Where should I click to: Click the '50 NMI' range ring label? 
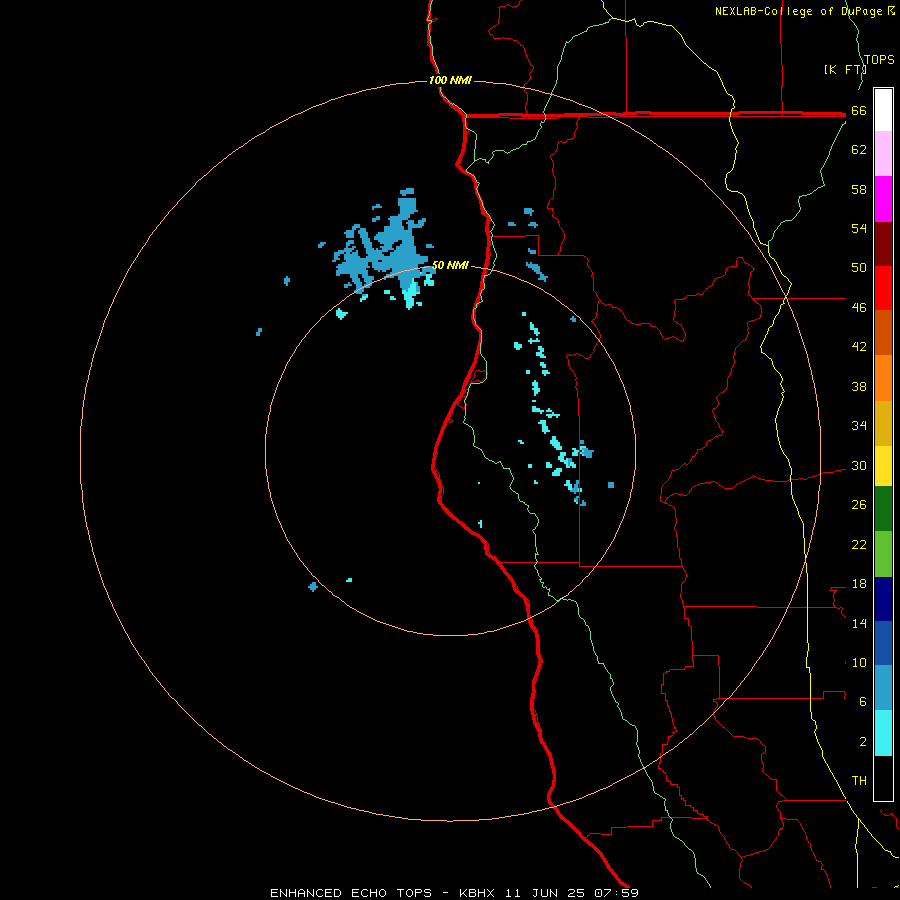click(450, 265)
